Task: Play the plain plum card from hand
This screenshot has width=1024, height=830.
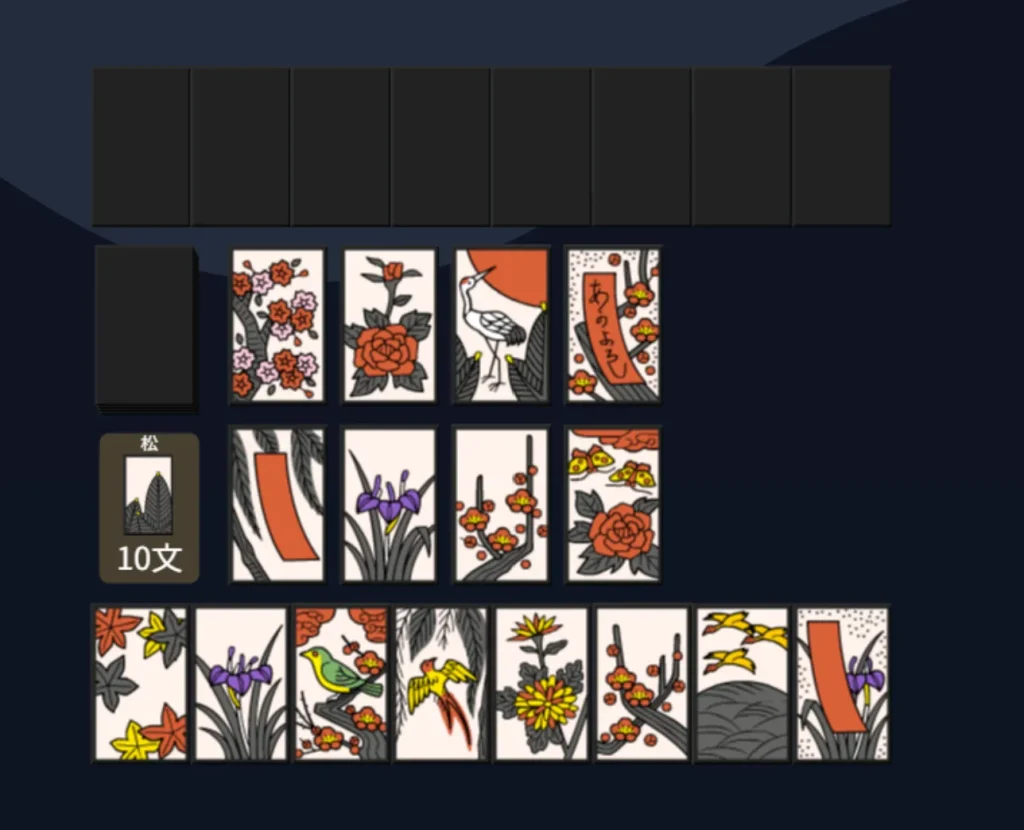Action: 642,684
